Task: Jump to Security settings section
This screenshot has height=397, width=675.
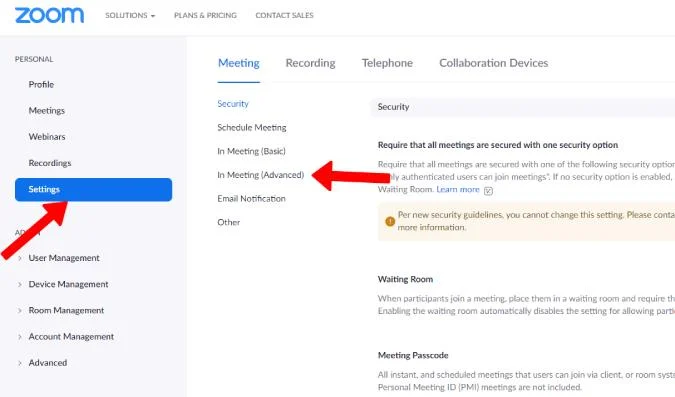Action: point(233,104)
